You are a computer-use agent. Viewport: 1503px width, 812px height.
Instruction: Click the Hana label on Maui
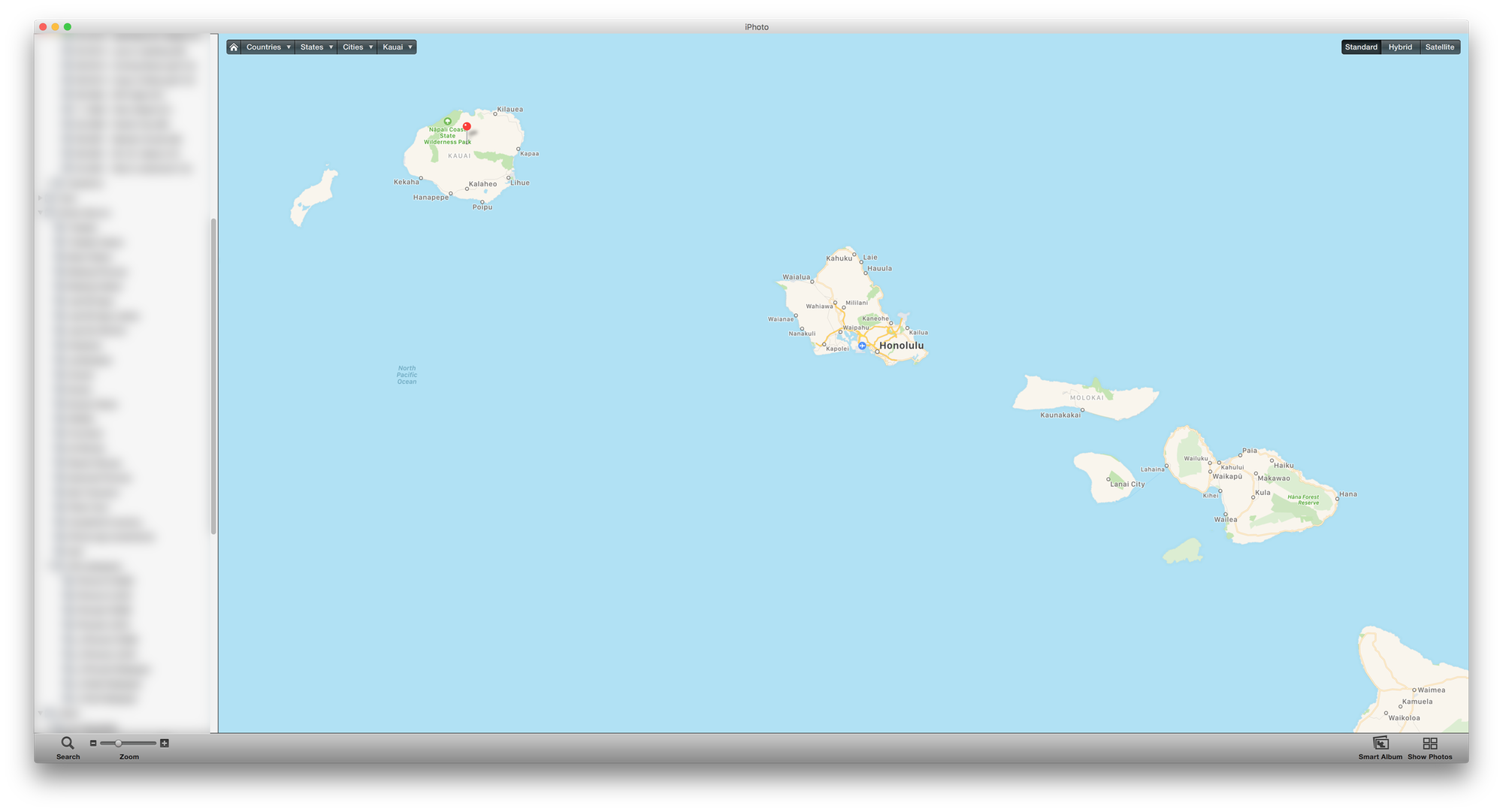point(1348,494)
